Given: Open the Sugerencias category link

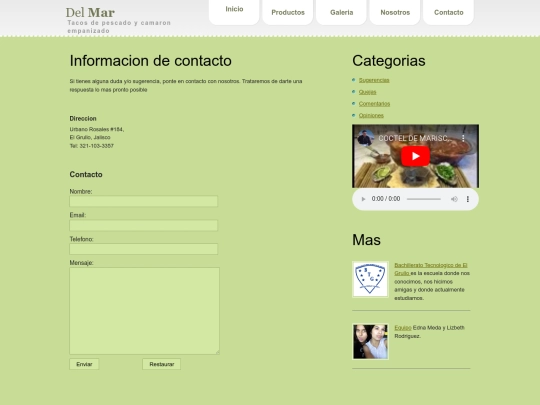Looking at the screenshot, I should [x=374, y=80].
